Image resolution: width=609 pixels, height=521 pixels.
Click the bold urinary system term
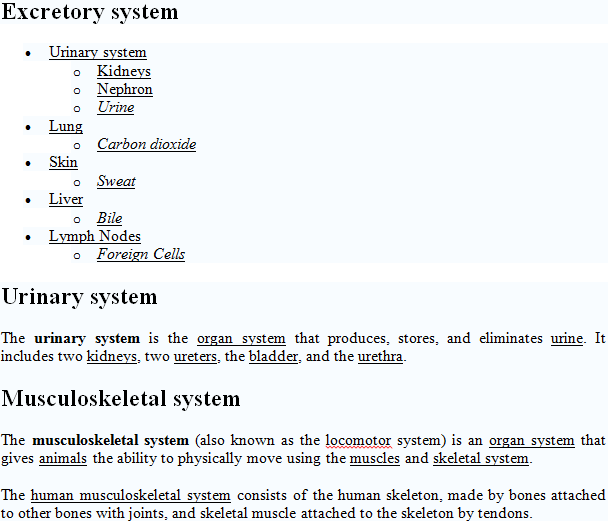87,338
